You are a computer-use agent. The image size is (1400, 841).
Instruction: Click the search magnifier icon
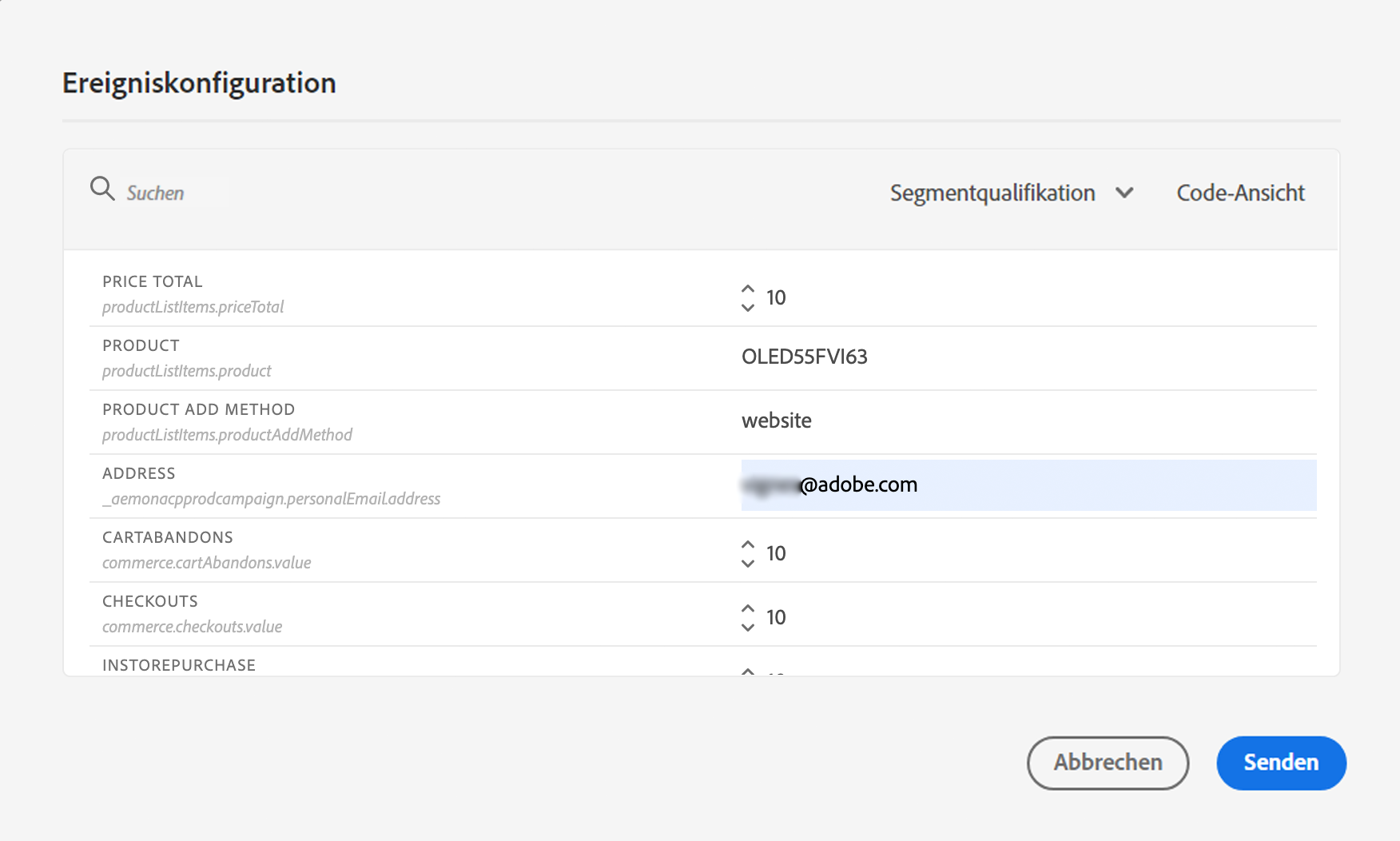[x=102, y=189]
